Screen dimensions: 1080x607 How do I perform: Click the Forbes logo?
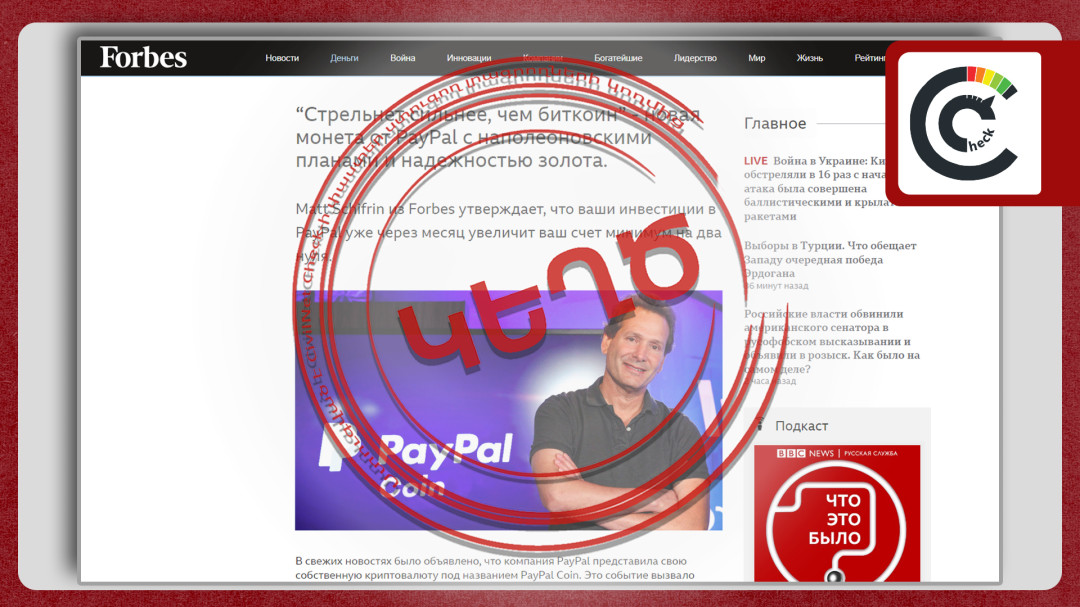tap(143, 57)
